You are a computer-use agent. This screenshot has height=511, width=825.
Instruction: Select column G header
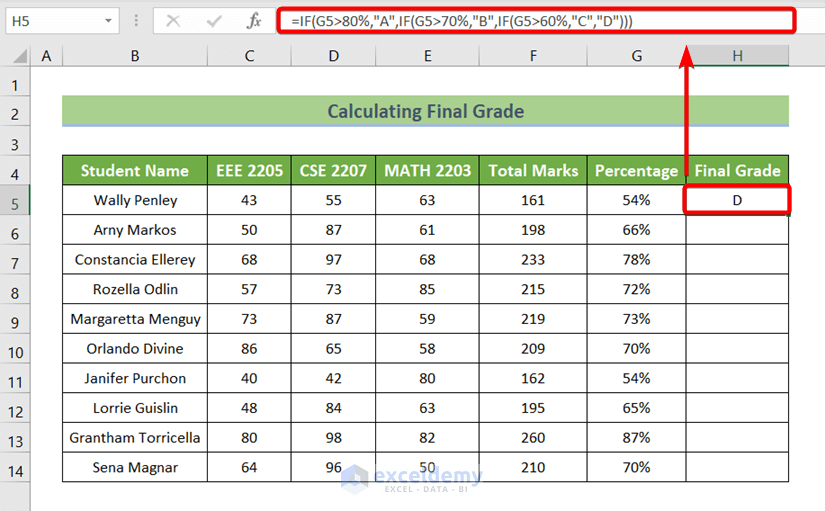(x=637, y=56)
